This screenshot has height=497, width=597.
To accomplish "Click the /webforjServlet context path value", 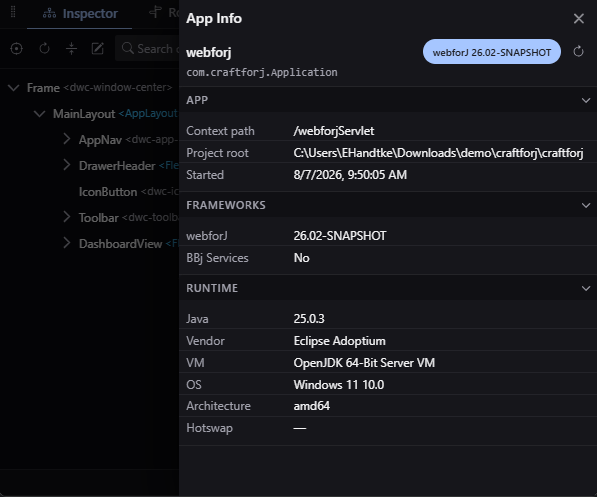I will pyautogui.click(x=334, y=131).
